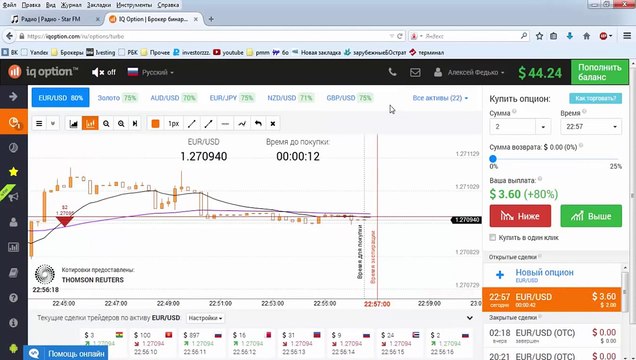Image resolution: width=636 pixels, height=360 pixels.
Task: Select the NZD/USD 71% asset tab
Action: click(x=290, y=98)
